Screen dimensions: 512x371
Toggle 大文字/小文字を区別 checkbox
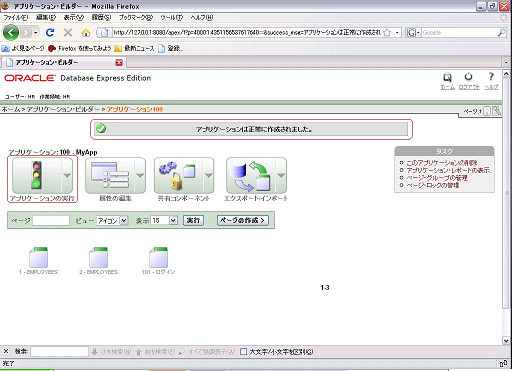[x=244, y=352]
